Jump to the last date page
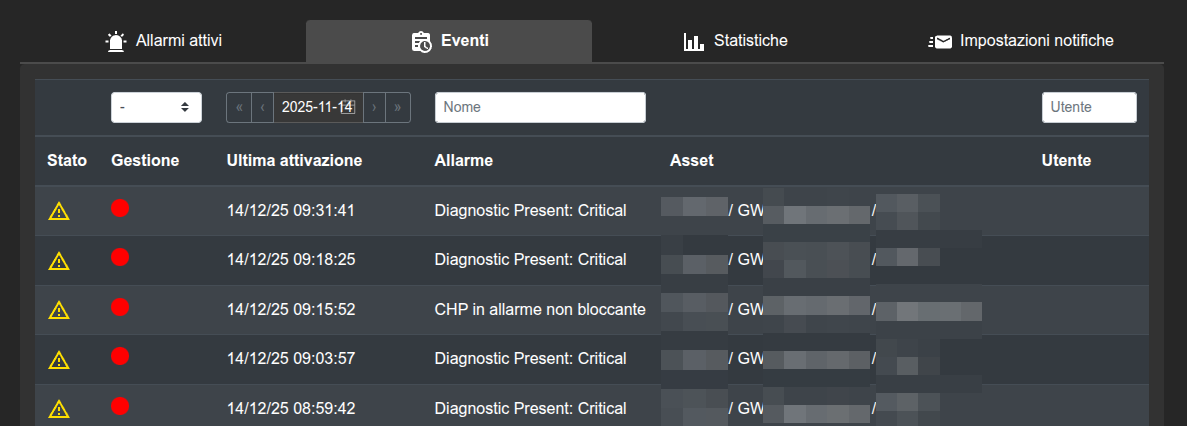The image size is (1187, 426). pos(398,107)
